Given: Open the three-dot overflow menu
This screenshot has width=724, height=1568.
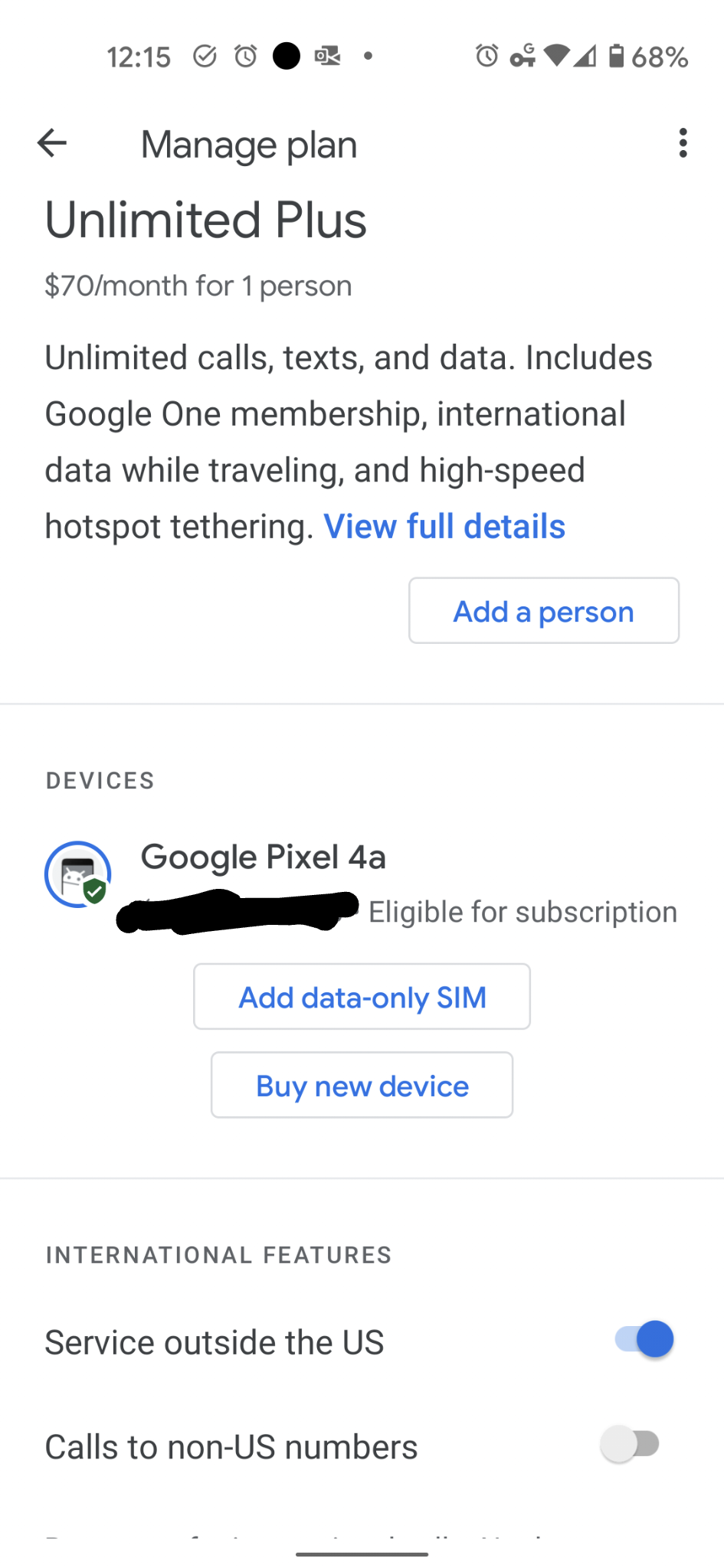Looking at the screenshot, I should [683, 143].
